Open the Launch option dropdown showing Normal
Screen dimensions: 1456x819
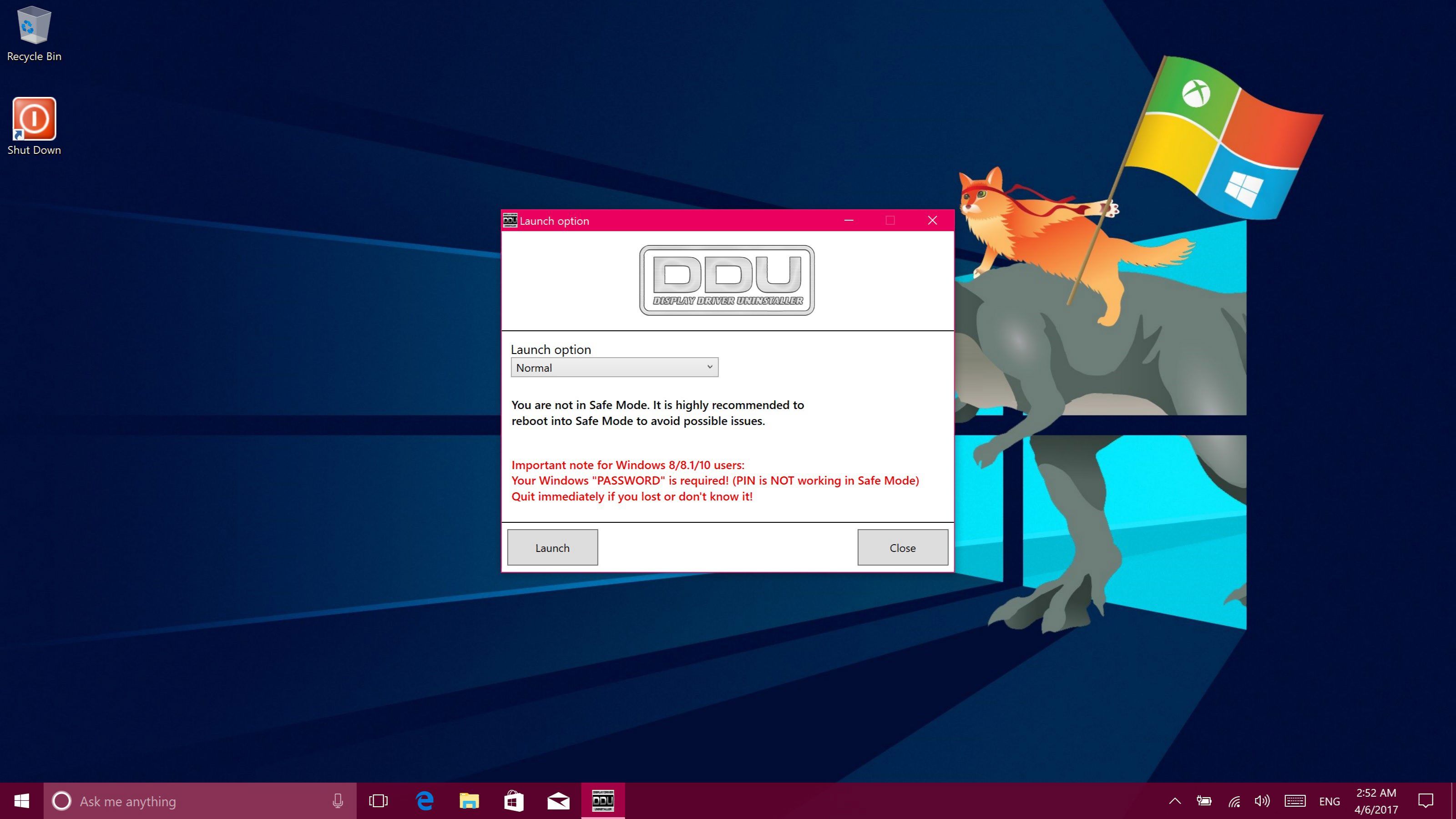coord(614,367)
